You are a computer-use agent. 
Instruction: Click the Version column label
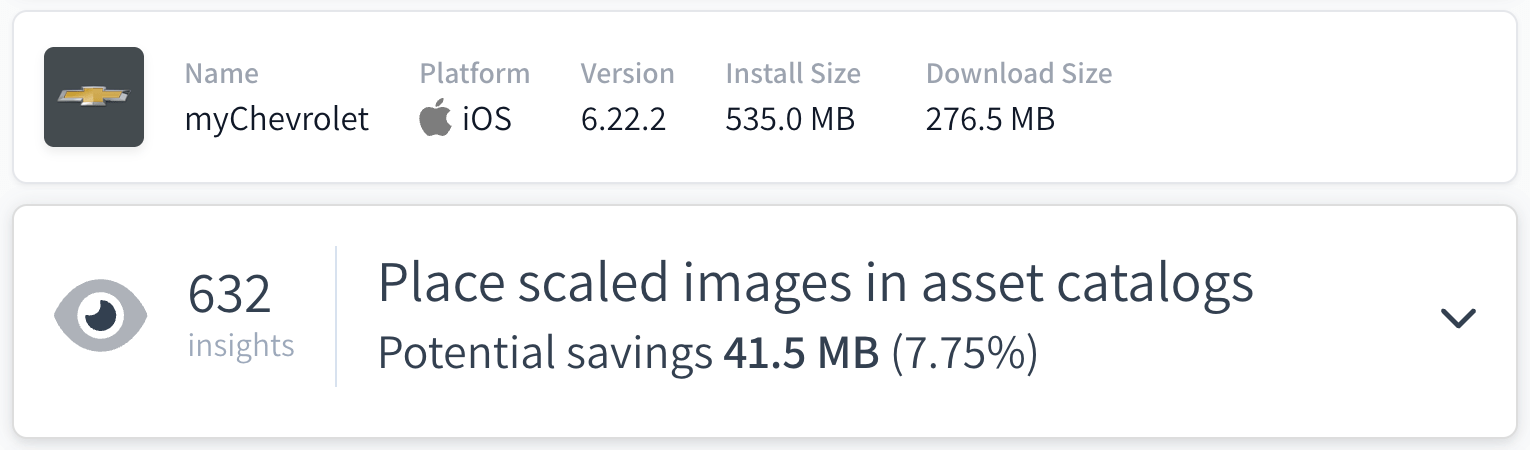(627, 73)
